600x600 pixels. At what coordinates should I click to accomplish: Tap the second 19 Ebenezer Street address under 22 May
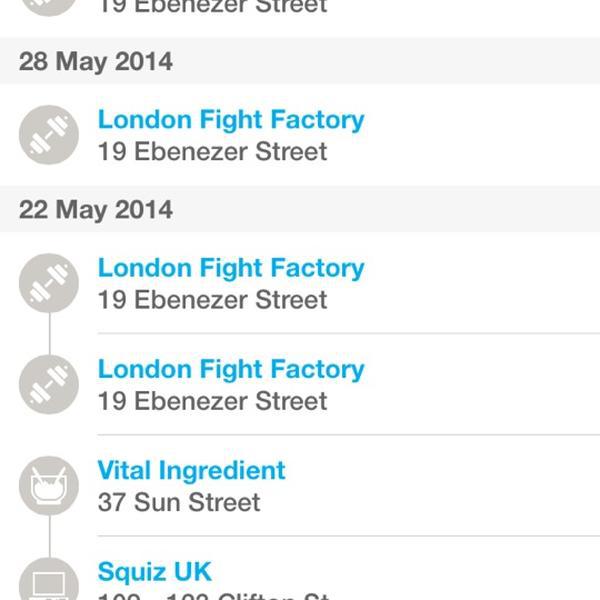click(x=212, y=401)
